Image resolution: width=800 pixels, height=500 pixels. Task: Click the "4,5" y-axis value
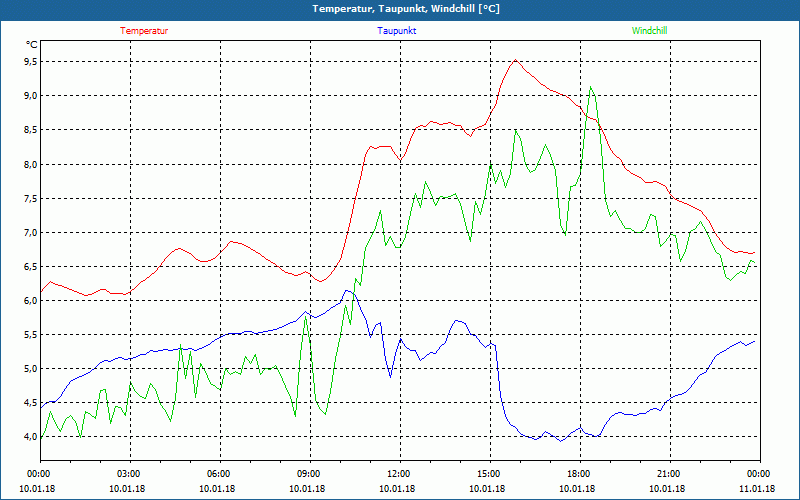point(31,403)
